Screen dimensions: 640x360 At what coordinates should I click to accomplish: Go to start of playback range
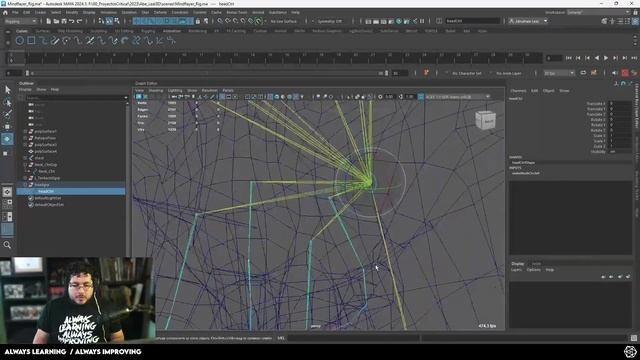click(569, 58)
